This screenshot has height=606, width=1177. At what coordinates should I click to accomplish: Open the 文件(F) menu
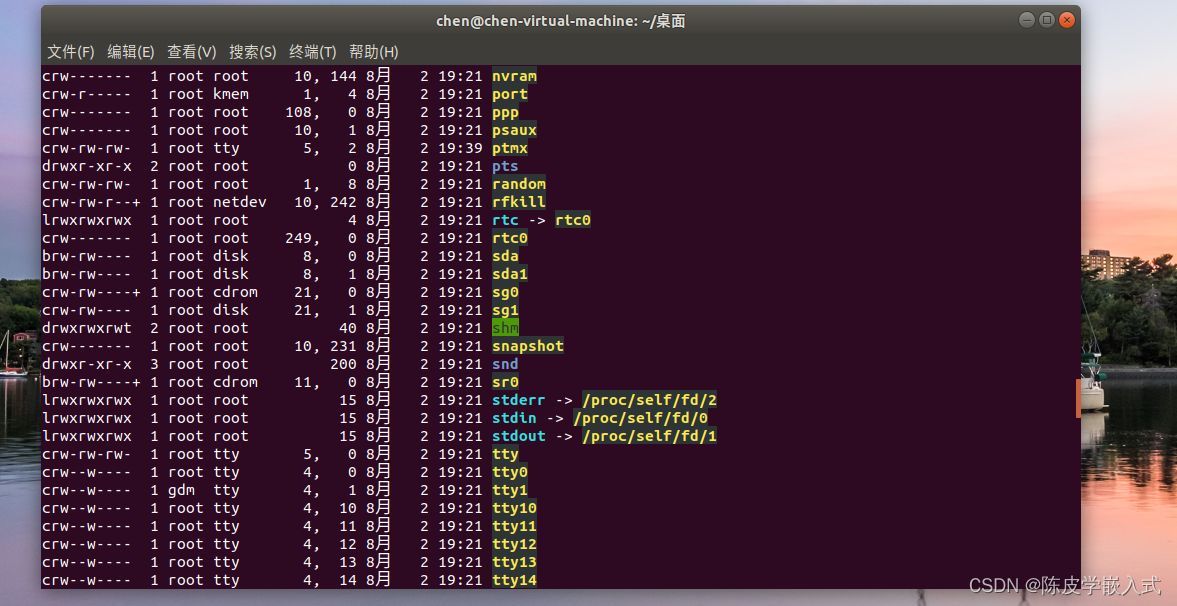[71, 52]
